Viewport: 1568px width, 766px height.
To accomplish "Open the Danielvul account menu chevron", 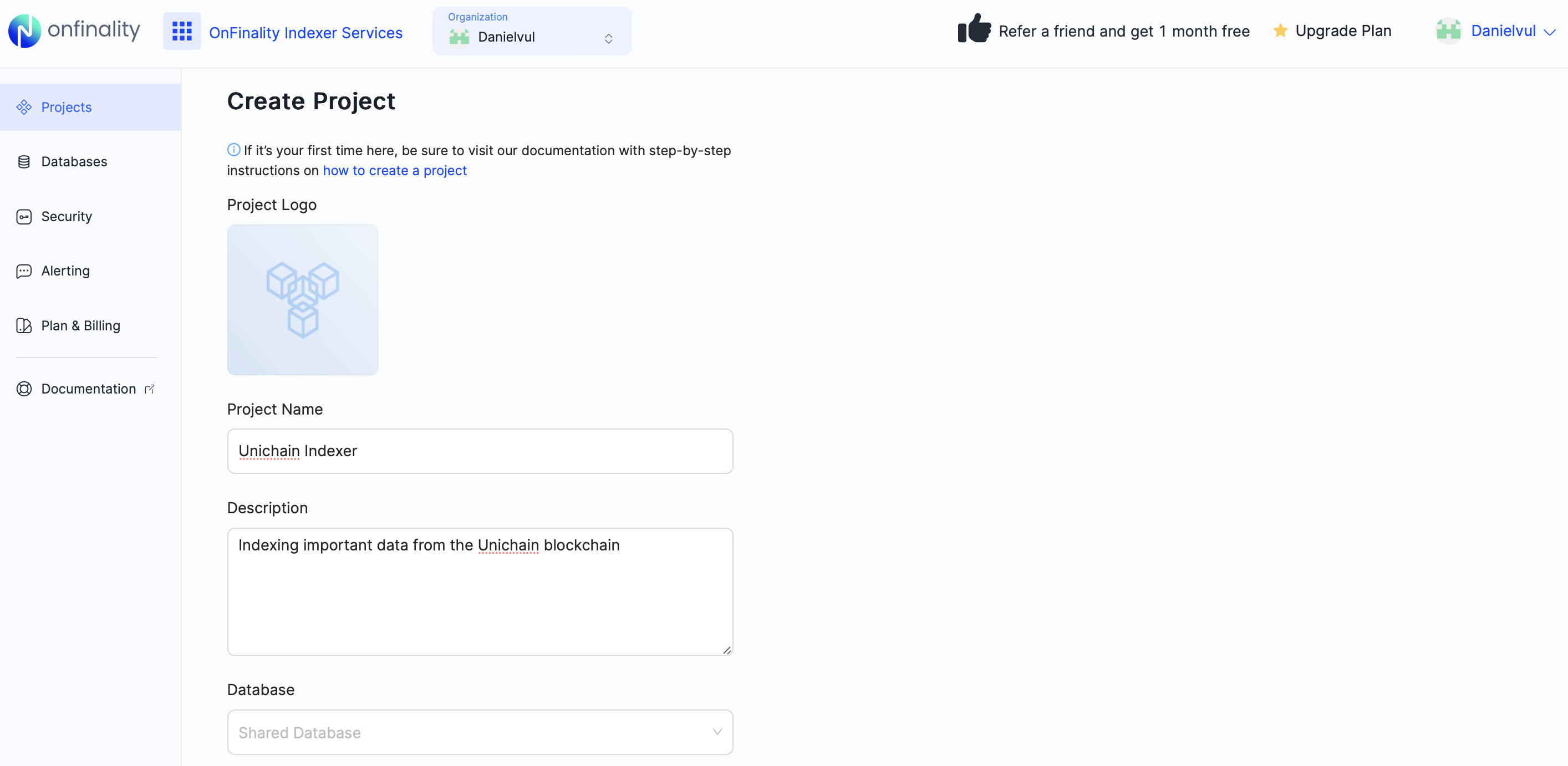I will [x=1550, y=32].
